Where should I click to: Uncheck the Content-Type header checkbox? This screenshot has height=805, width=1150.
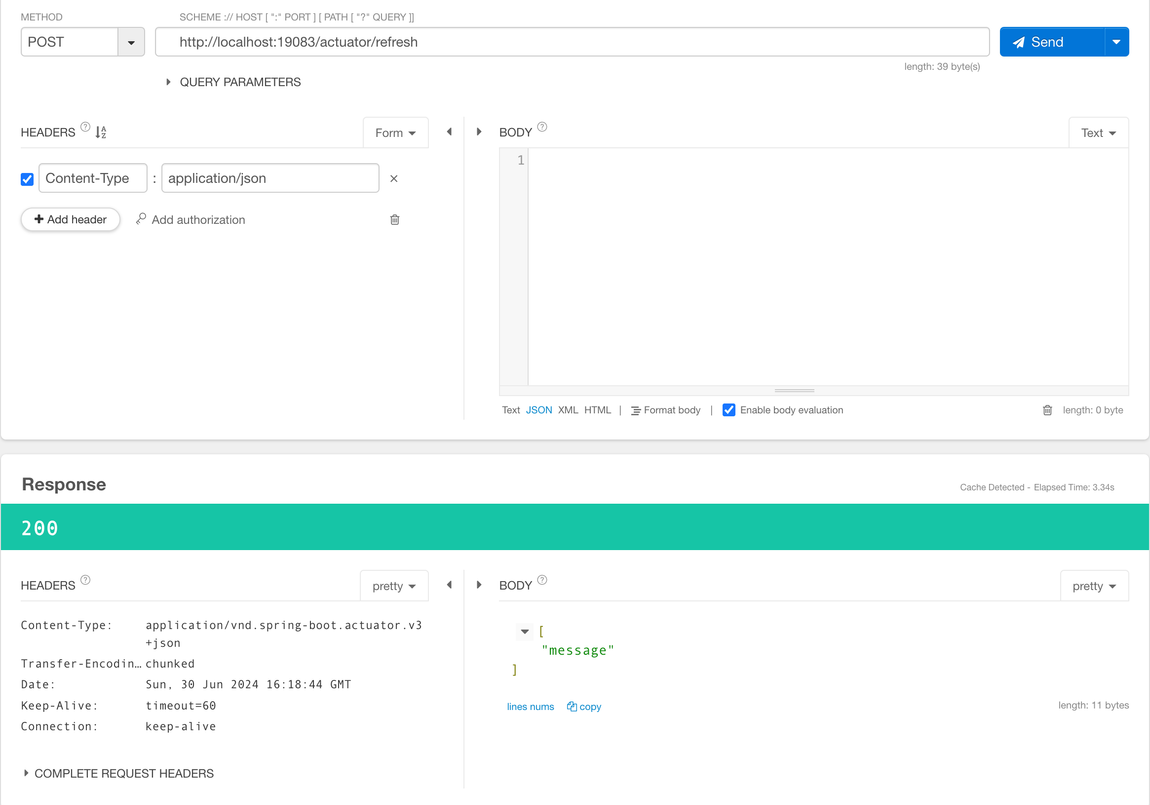click(27, 179)
